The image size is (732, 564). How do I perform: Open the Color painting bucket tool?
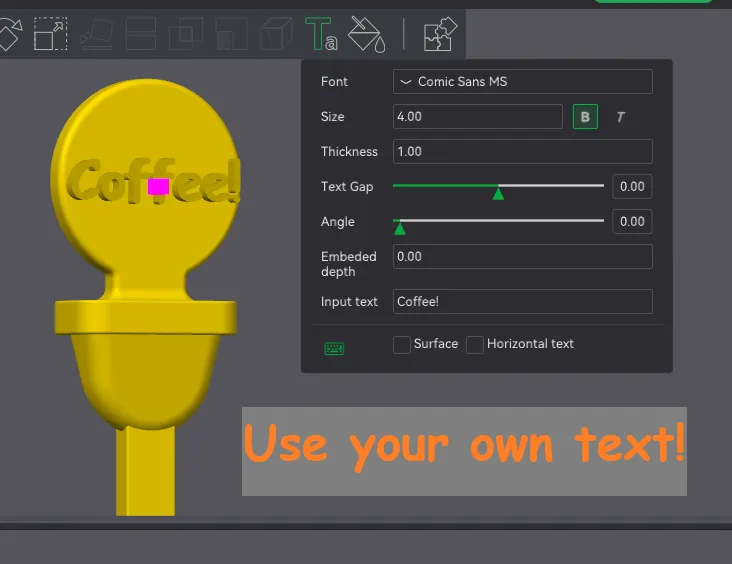(367, 35)
